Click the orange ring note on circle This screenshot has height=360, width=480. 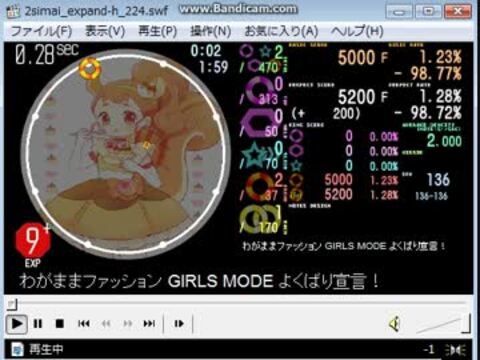point(90,68)
